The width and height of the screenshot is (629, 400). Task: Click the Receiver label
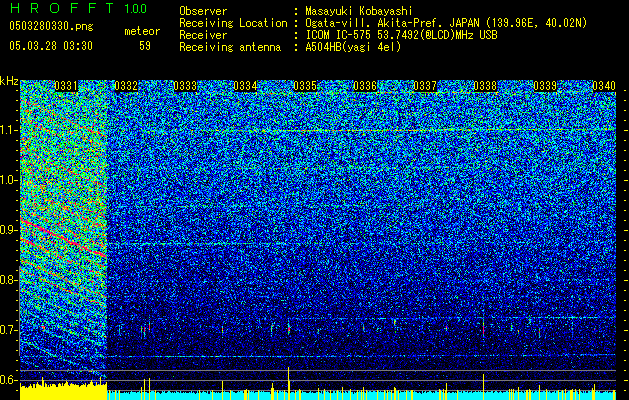203,35
